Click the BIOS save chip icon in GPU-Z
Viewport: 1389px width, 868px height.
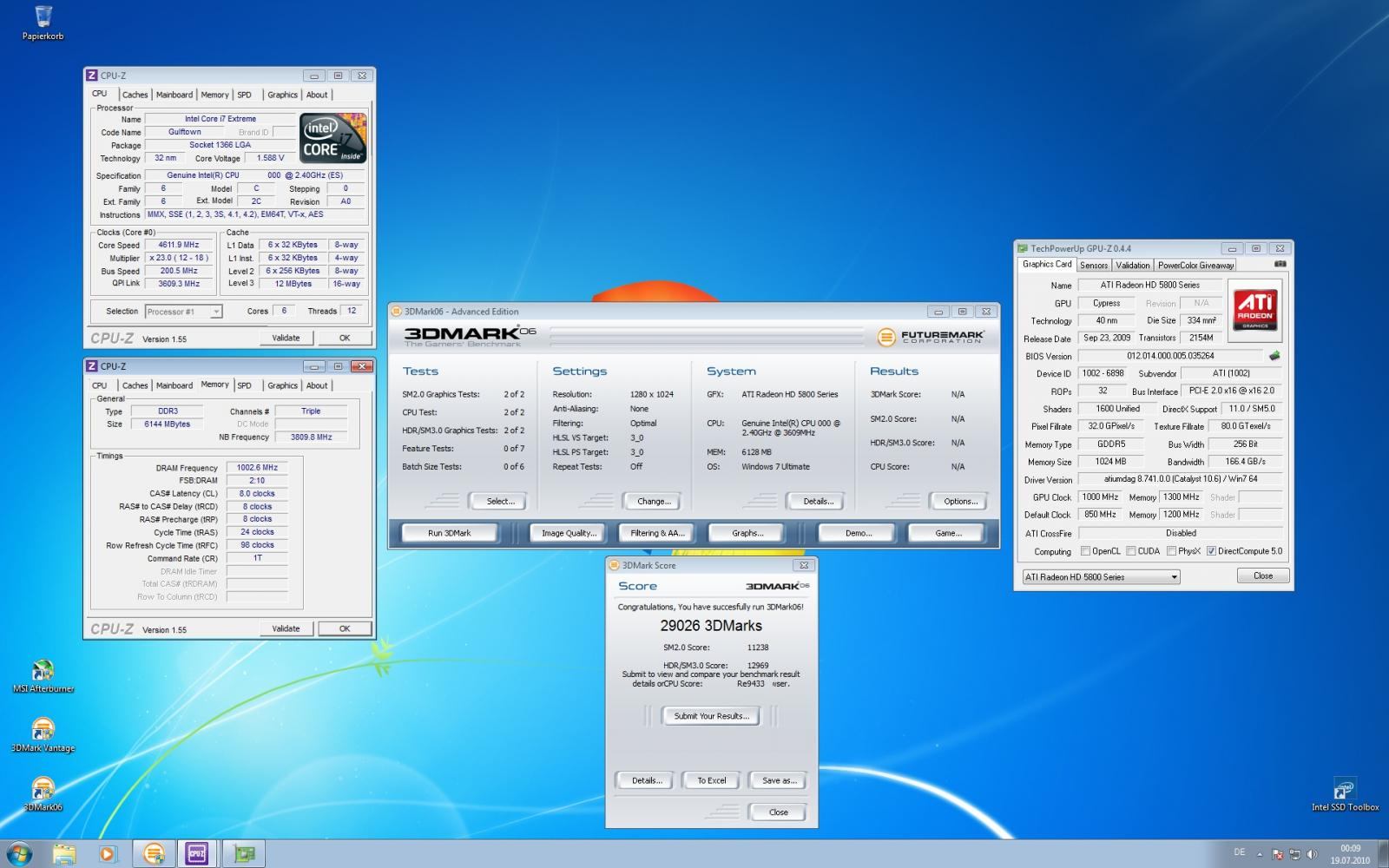point(1274,356)
